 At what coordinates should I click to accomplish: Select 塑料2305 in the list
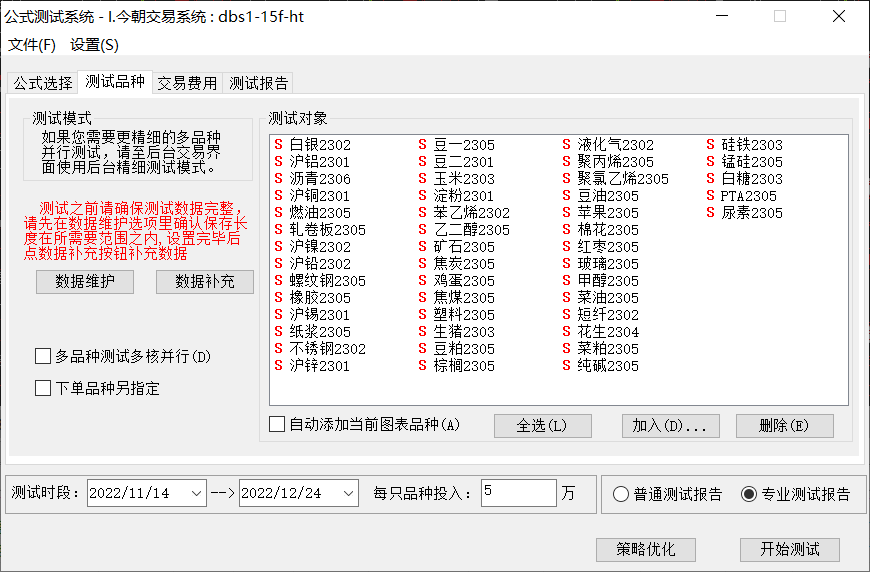pos(464,315)
